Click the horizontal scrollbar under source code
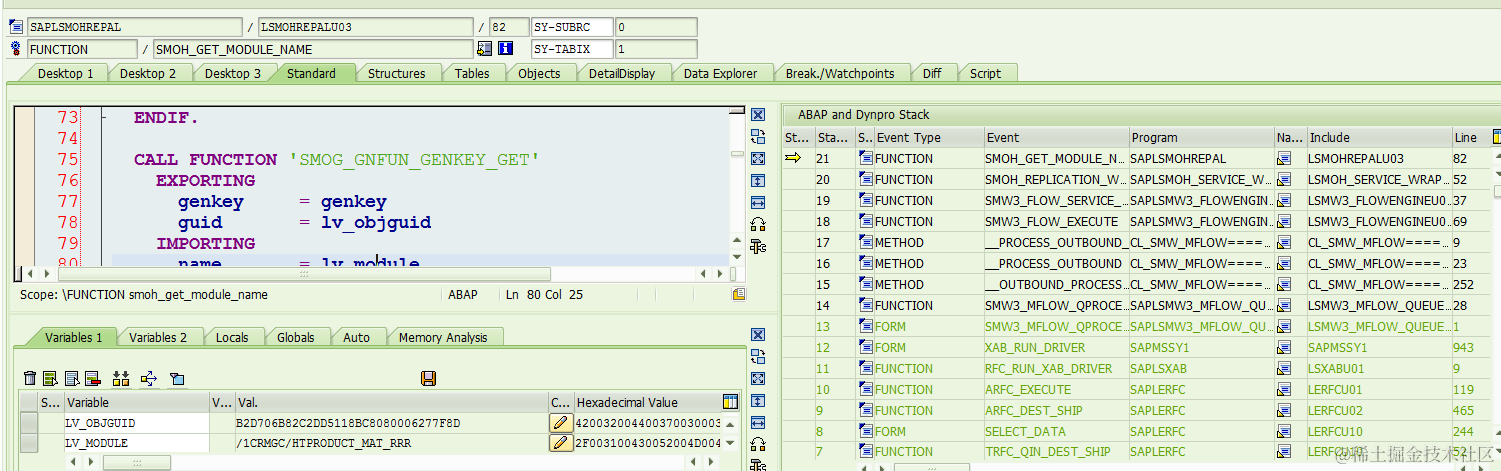This screenshot has height=471, width=1501. click(304, 273)
